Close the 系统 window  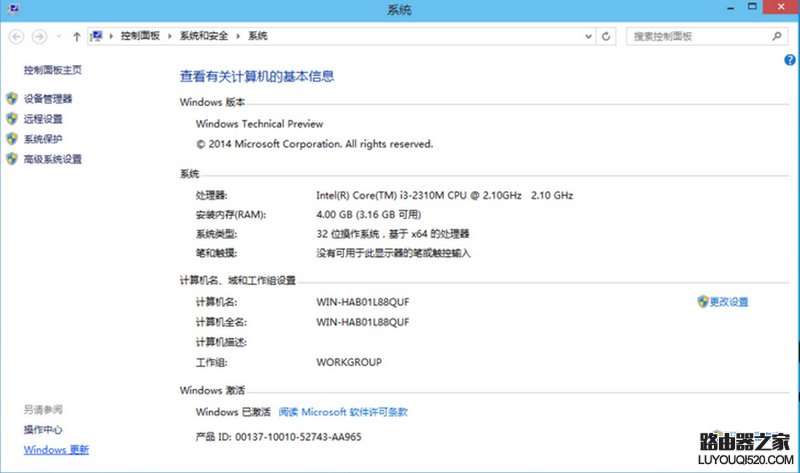tap(781, 7)
